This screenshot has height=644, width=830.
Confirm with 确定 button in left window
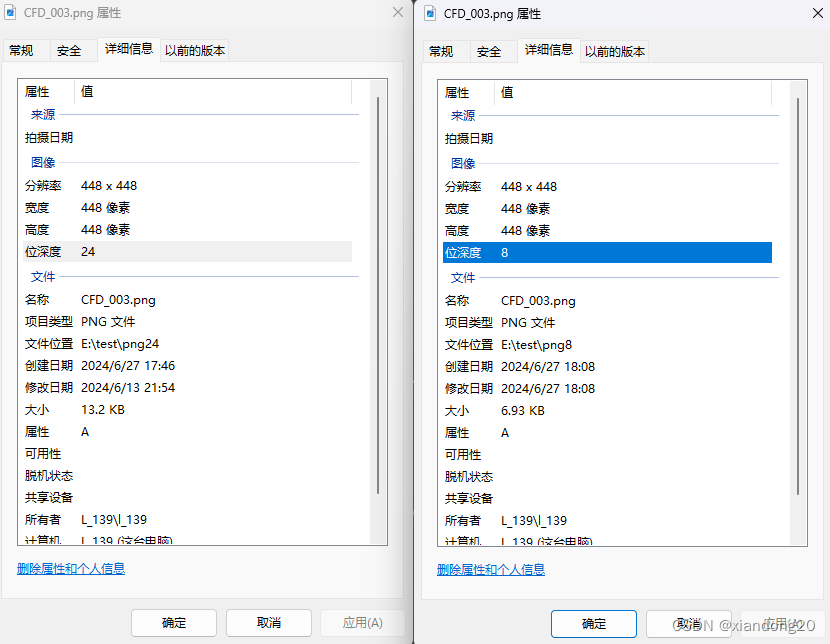click(x=174, y=623)
